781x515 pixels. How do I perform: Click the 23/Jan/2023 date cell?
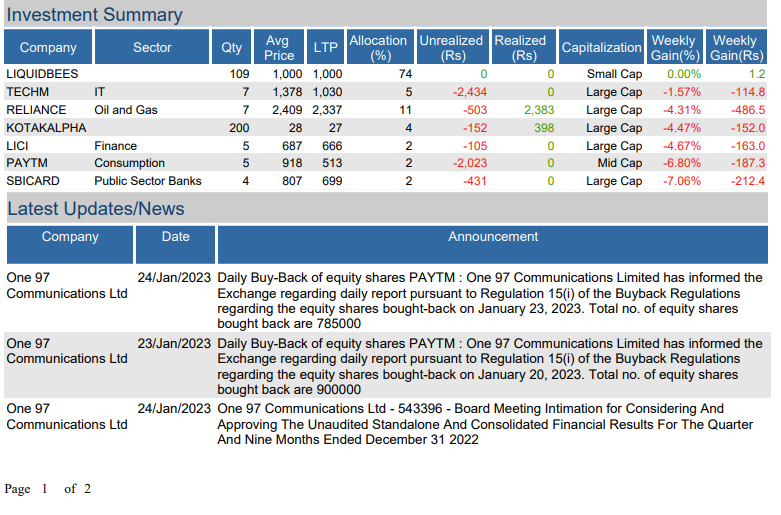point(174,343)
